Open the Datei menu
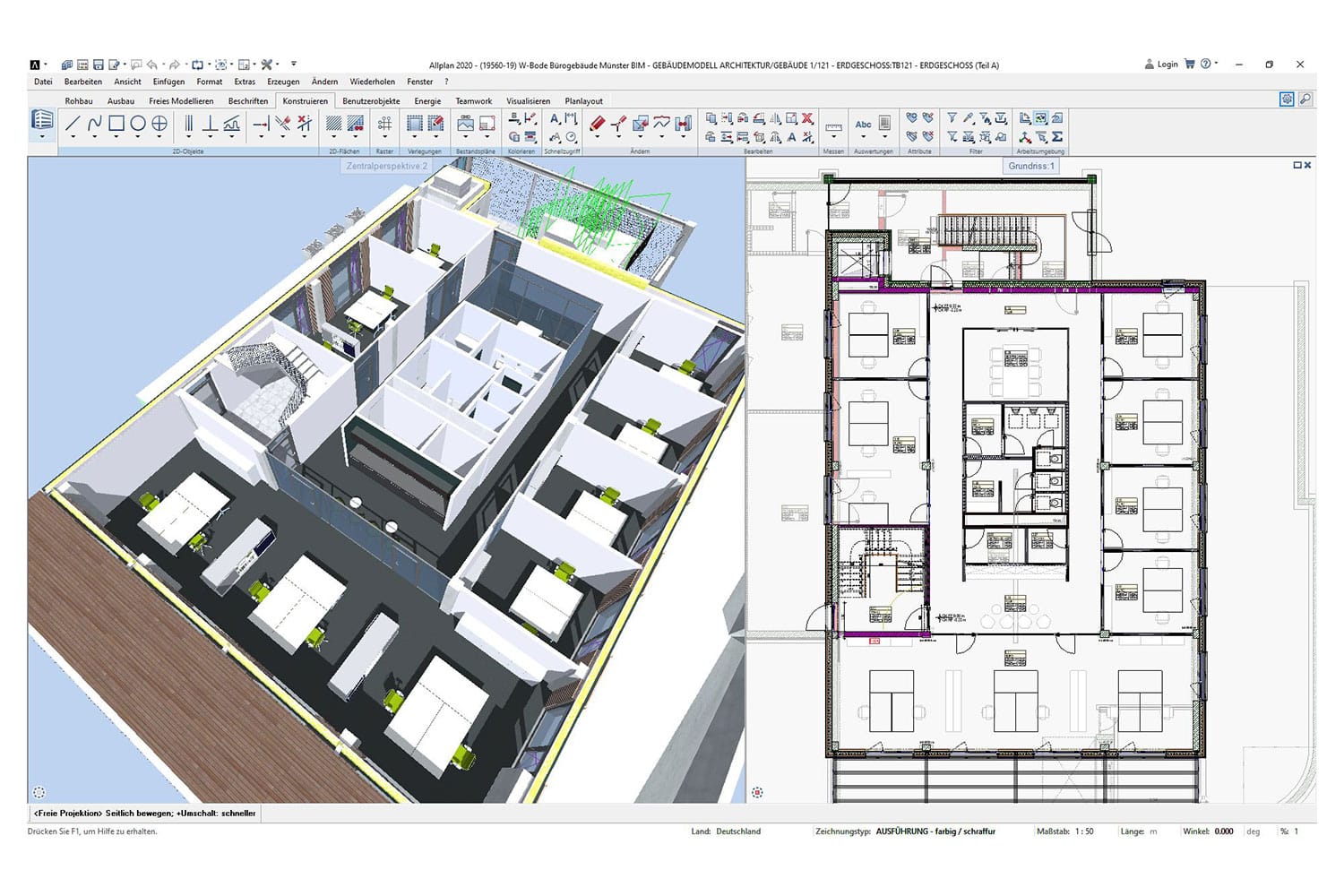 click(43, 82)
